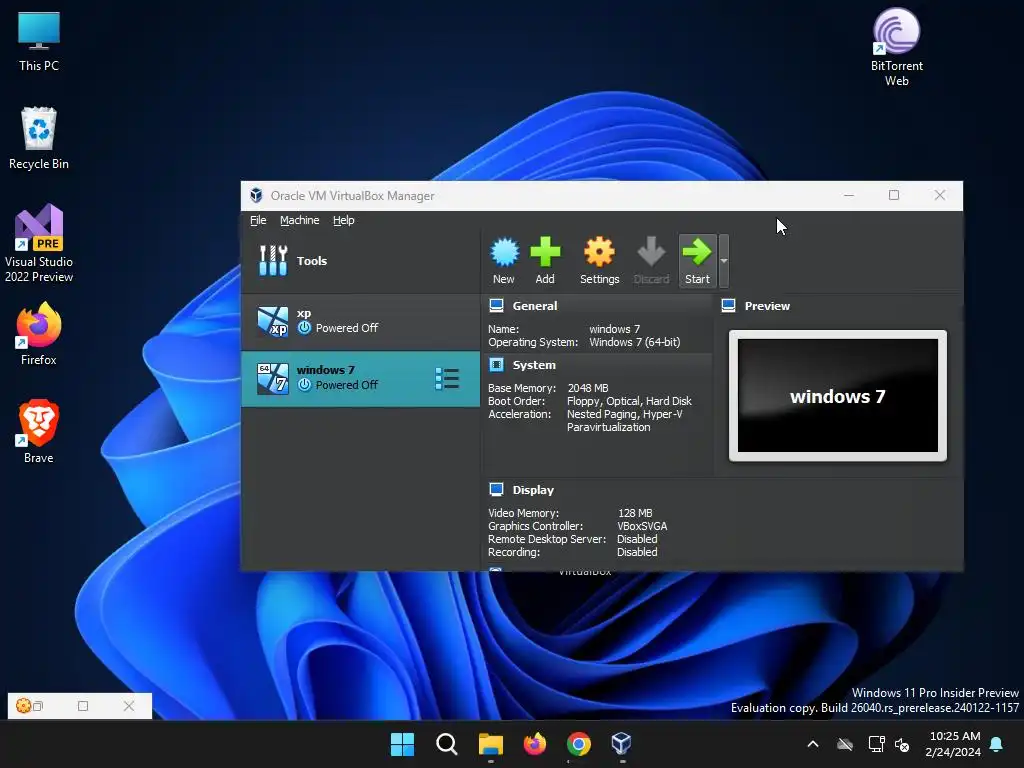Close the small minimized window at bottom-left
The image size is (1024, 768).
click(129, 706)
